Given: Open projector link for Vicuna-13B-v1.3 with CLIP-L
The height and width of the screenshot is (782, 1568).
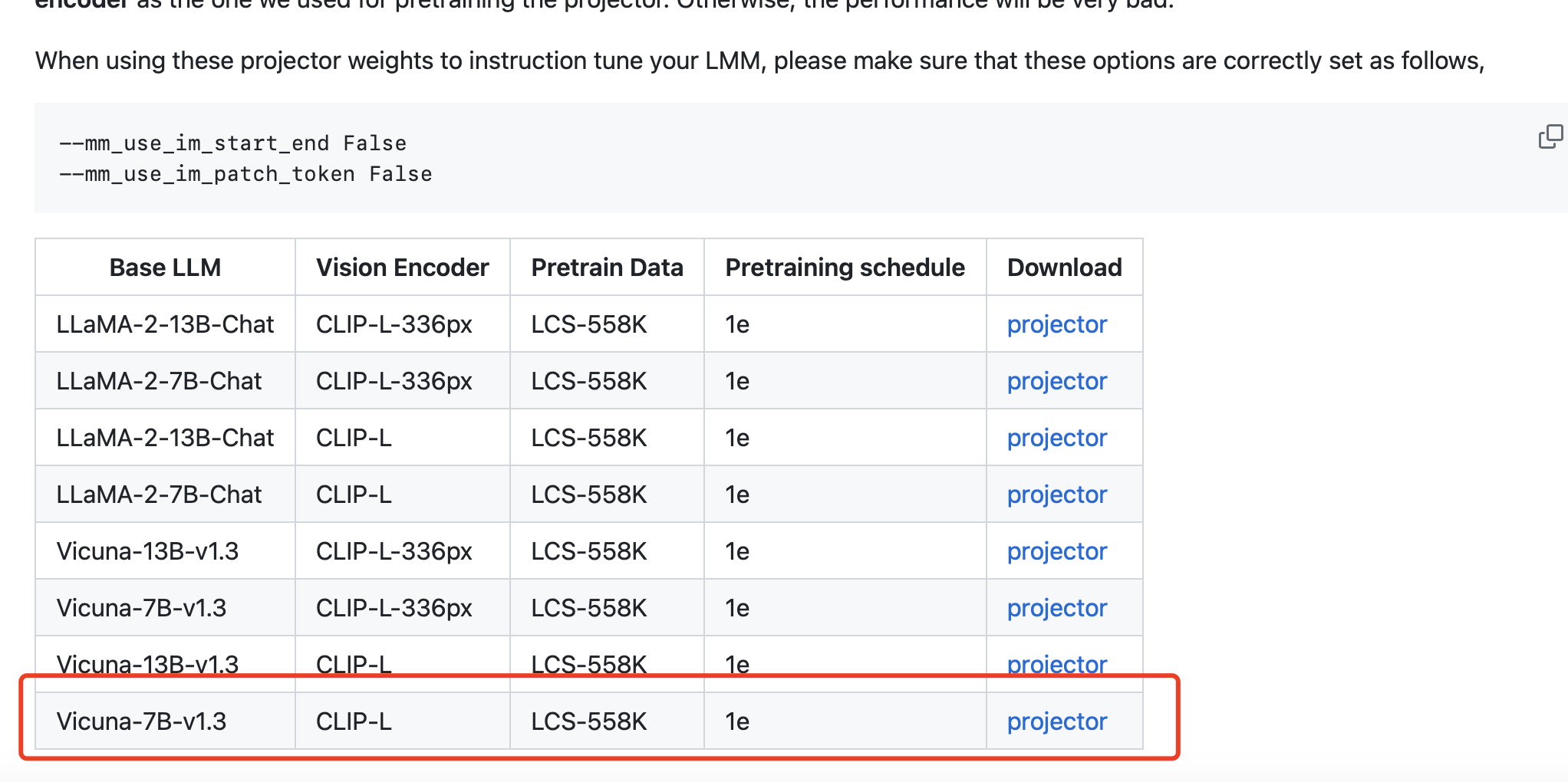Looking at the screenshot, I should pyautogui.click(x=1056, y=663).
